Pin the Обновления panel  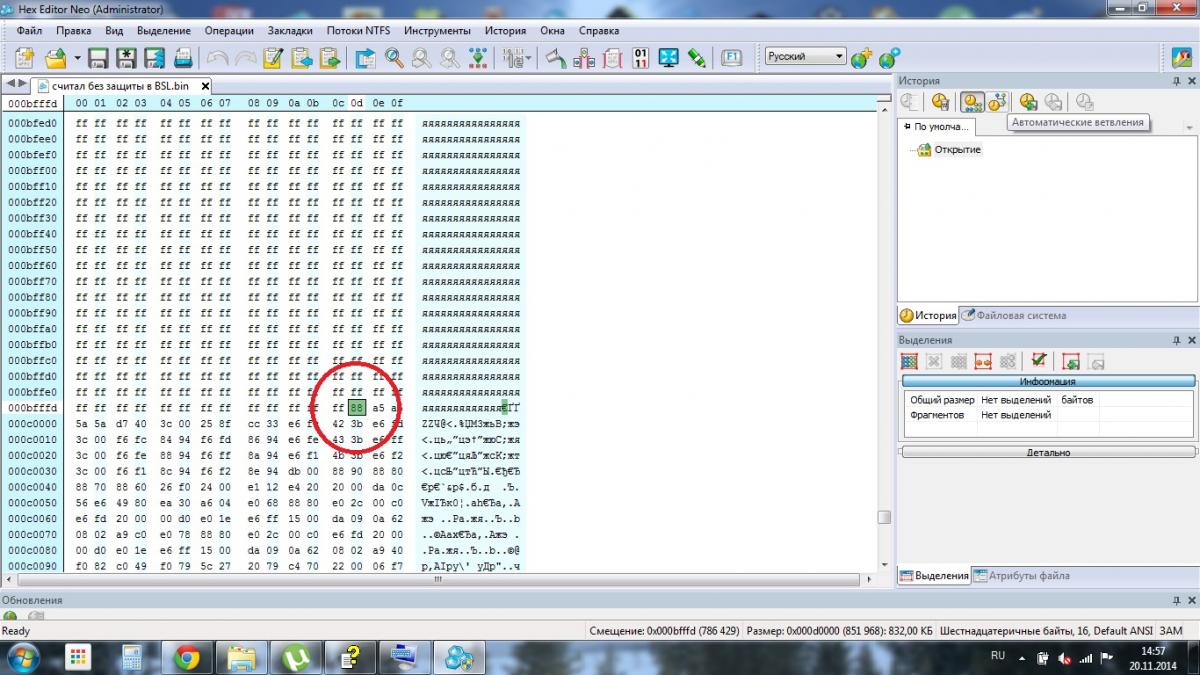click(1177, 600)
